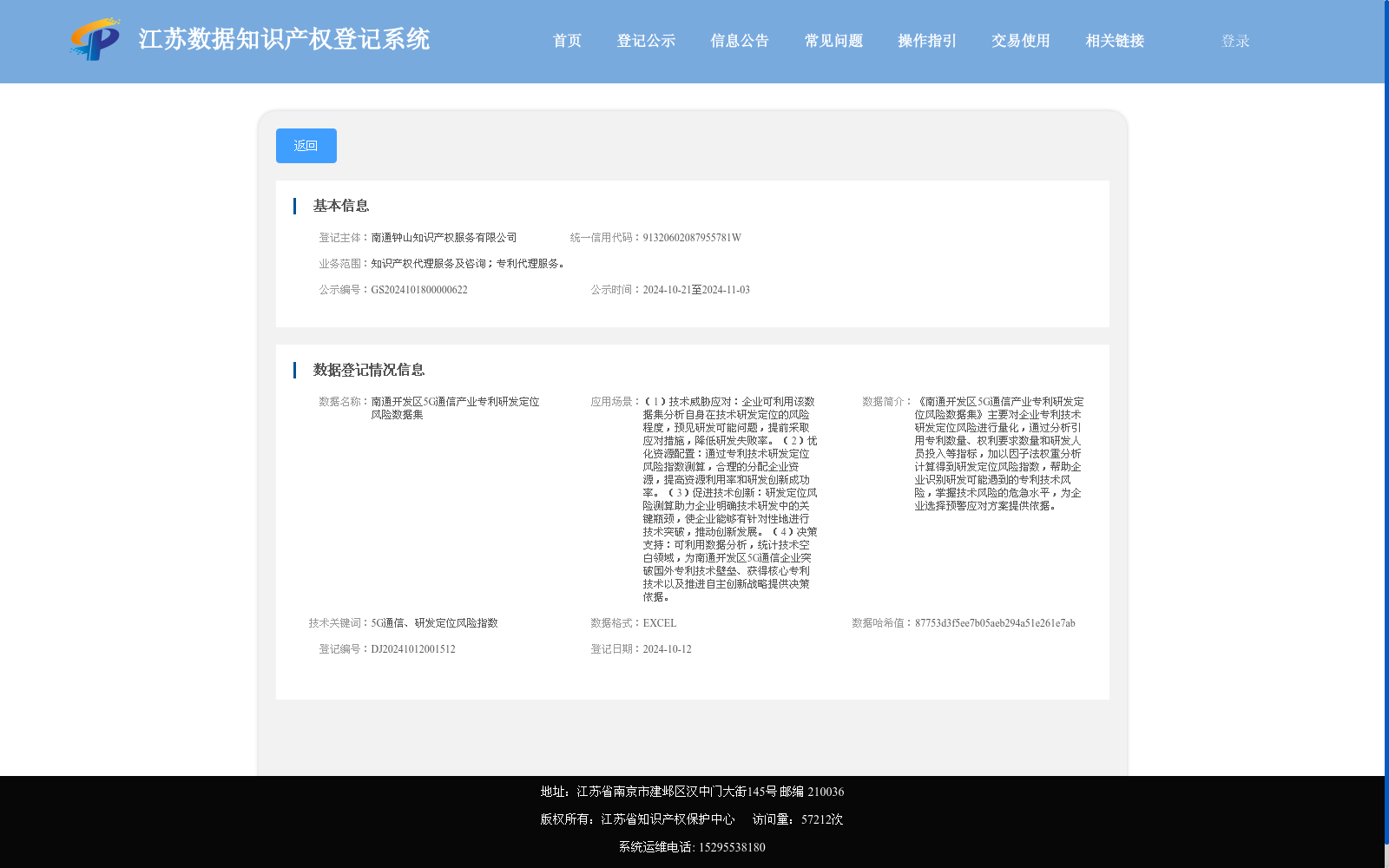Open the 常见问题 menu item
This screenshot has height=868, width=1389.
(833, 41)
